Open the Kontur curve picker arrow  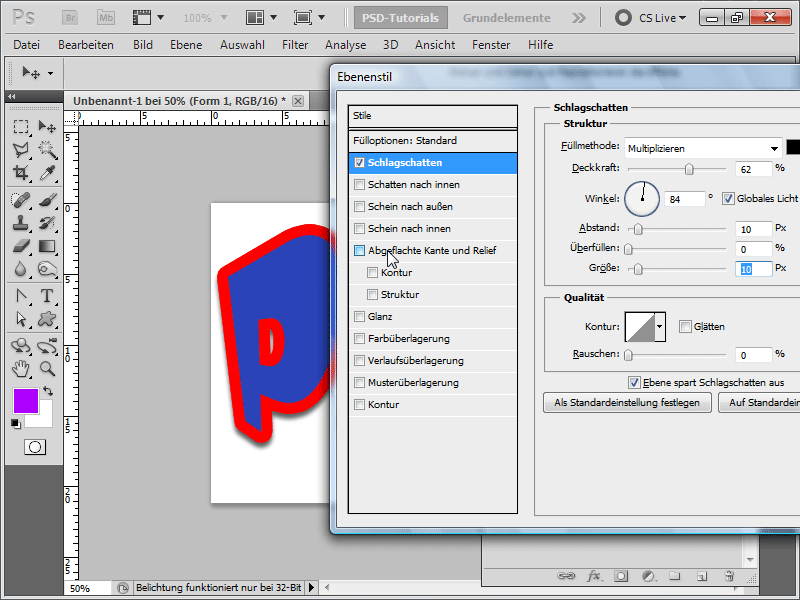click(x=660, y=327)
